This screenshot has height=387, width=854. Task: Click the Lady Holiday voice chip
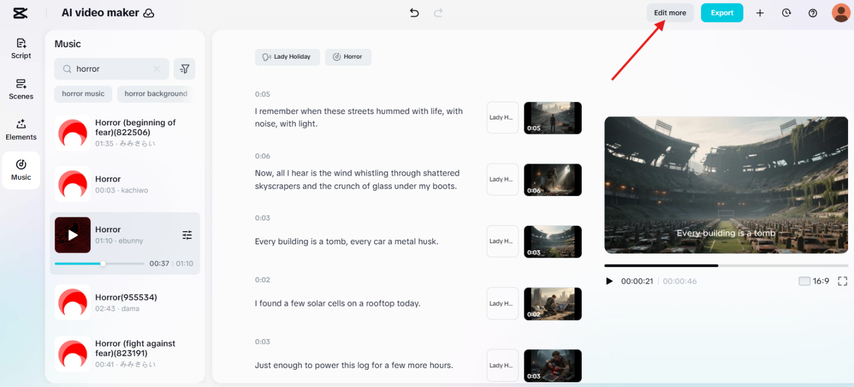tap(287, 57)
